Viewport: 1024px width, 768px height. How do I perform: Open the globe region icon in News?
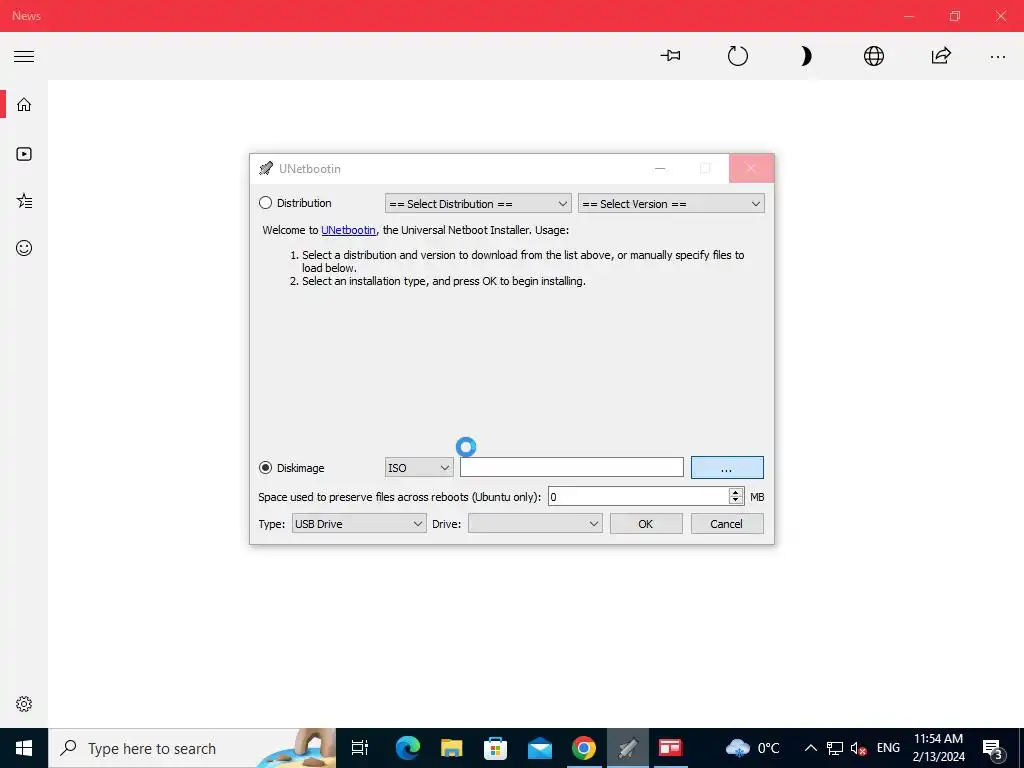click(x=874, y=56)
